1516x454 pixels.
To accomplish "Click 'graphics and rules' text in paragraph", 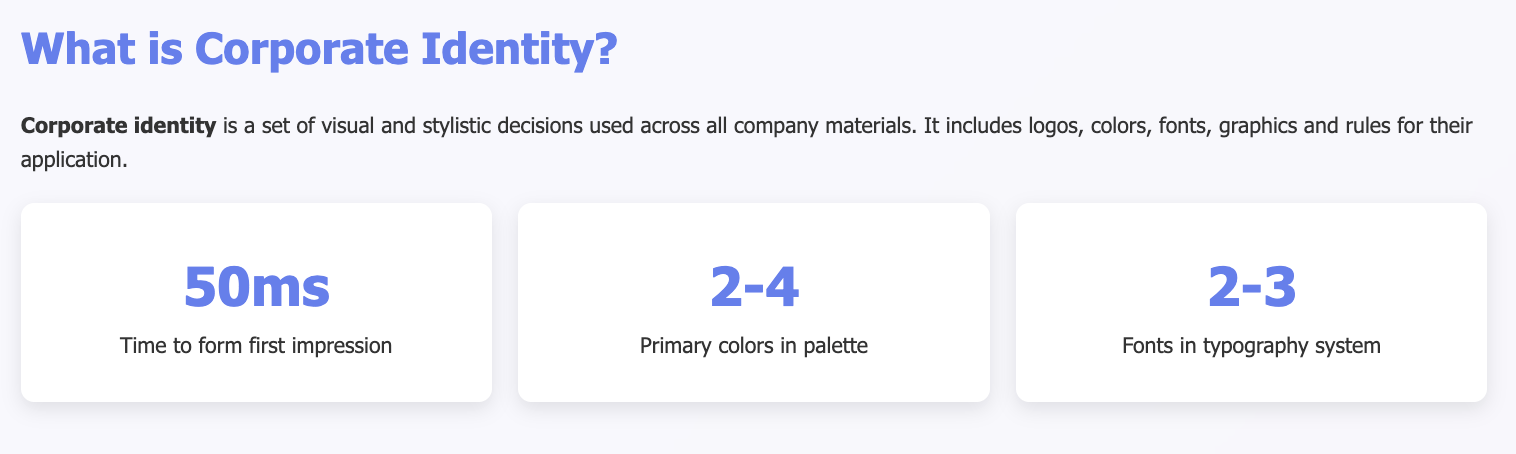I will [1280, 127].
